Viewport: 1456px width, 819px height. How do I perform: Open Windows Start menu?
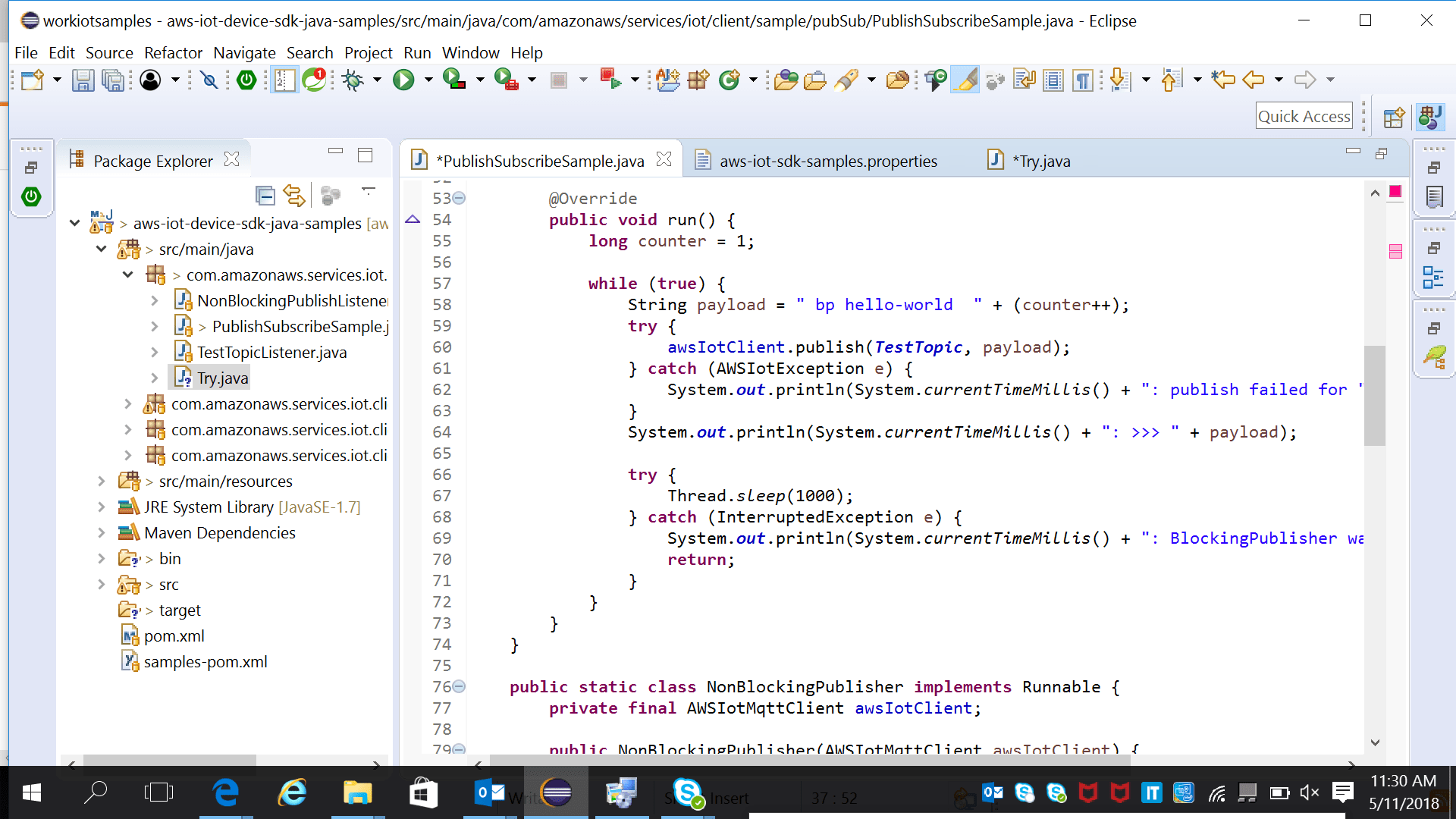31,792
